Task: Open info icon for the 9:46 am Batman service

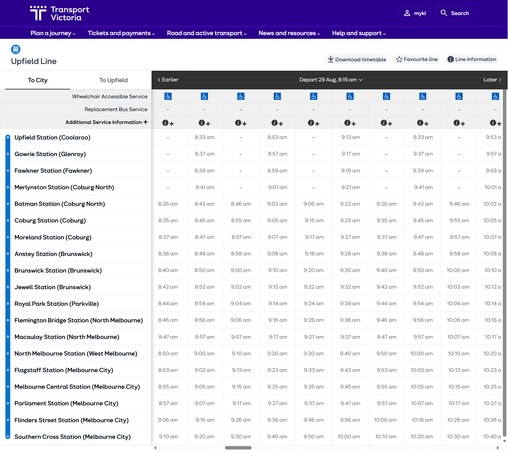Action: point(459,123)
